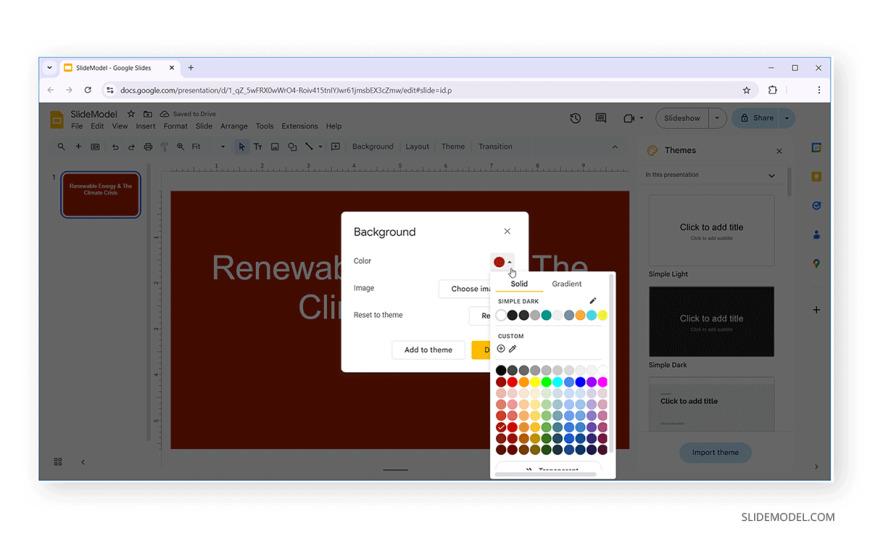Click the Layout toolbar button
Screen dimensions: 870x539
click(x=417, y=147)
